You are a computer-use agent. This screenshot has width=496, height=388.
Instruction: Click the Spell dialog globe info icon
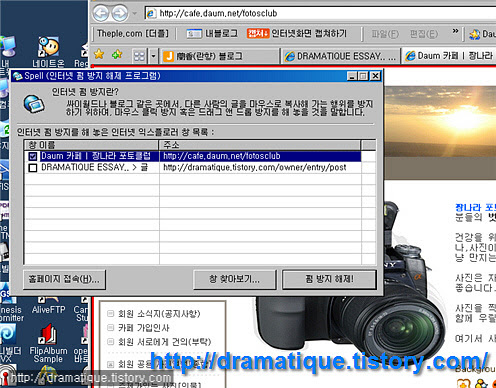coord(34,104)
